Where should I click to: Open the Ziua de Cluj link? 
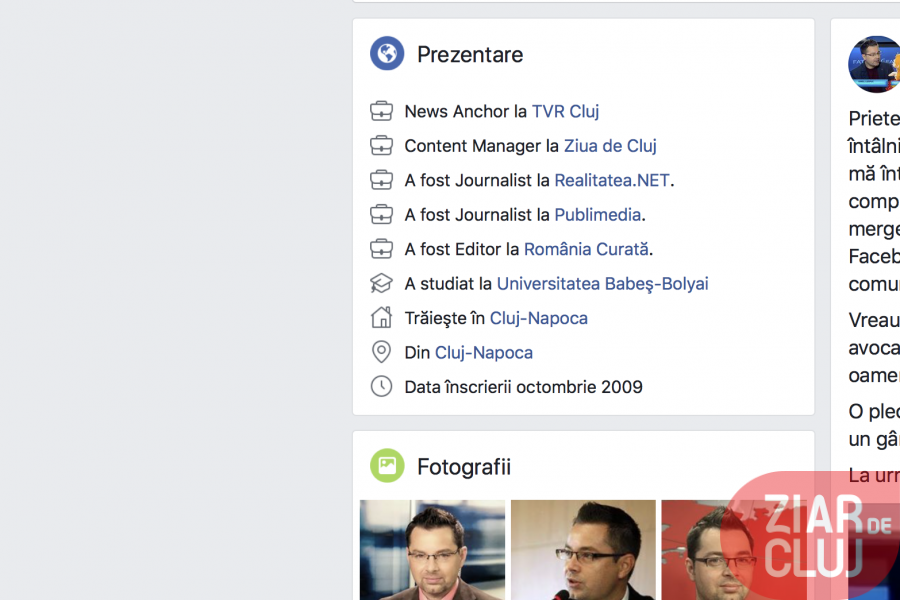point(610,146)
